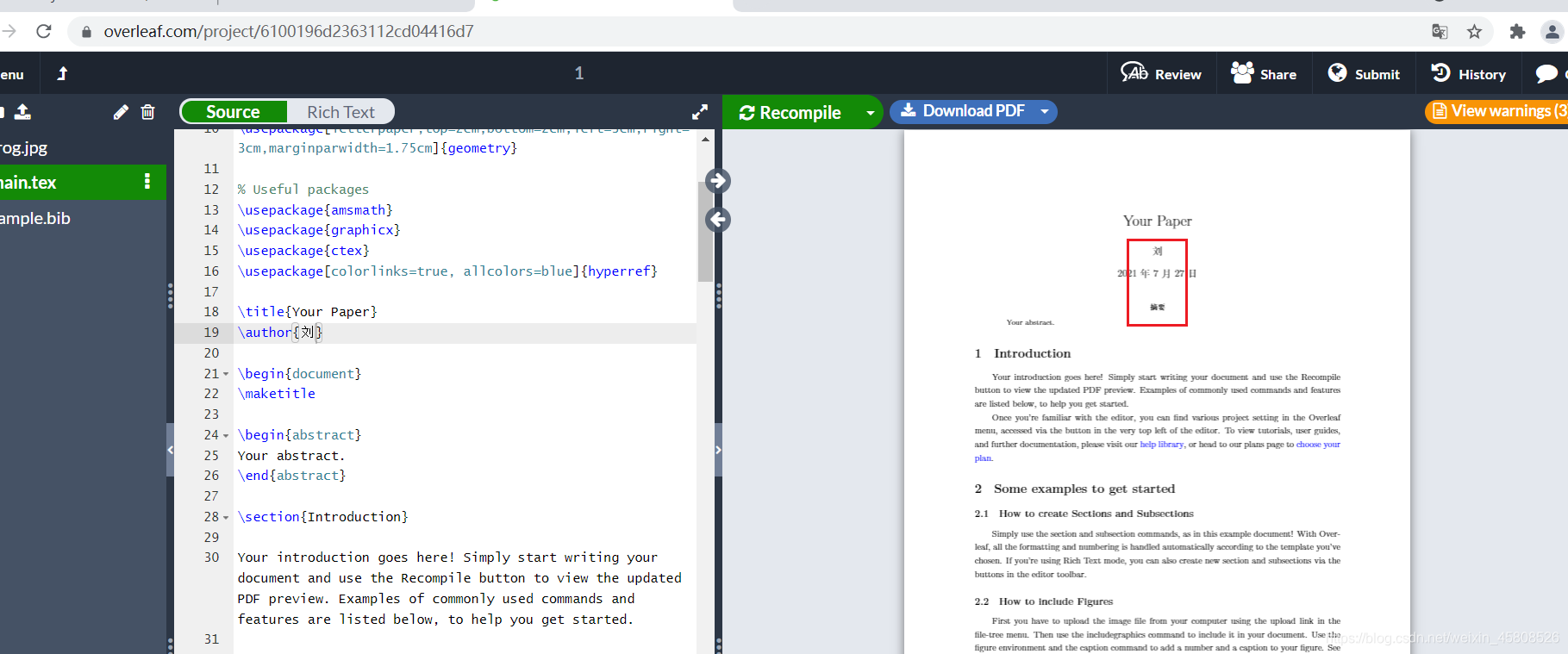1568x654 pixels.
Task: Go up a level with the arrow icon
Action: click(62, 74)
